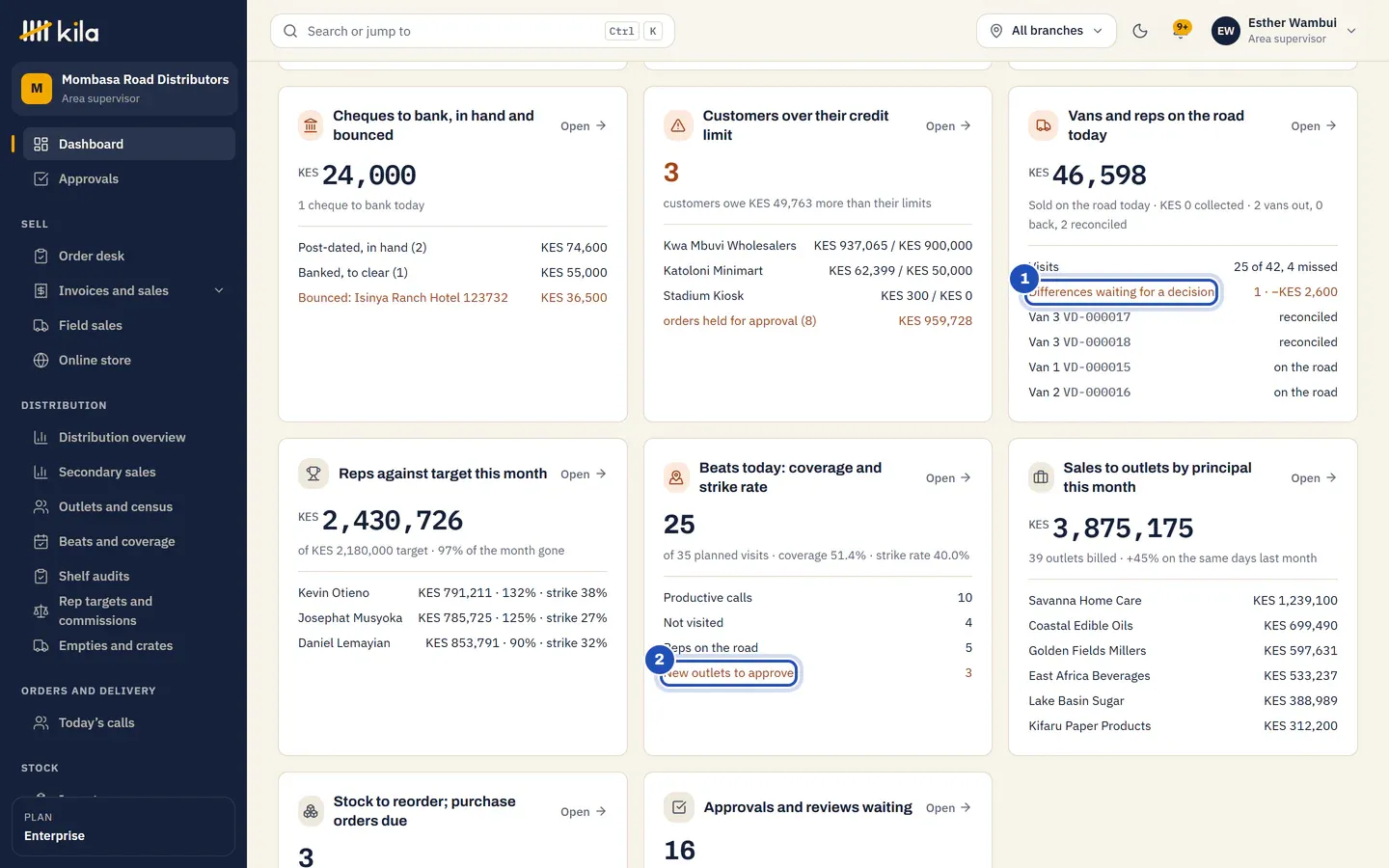
Task: Open Approvals and reviews waiting card
Action: pyautogui.click(x=948, y=807)
